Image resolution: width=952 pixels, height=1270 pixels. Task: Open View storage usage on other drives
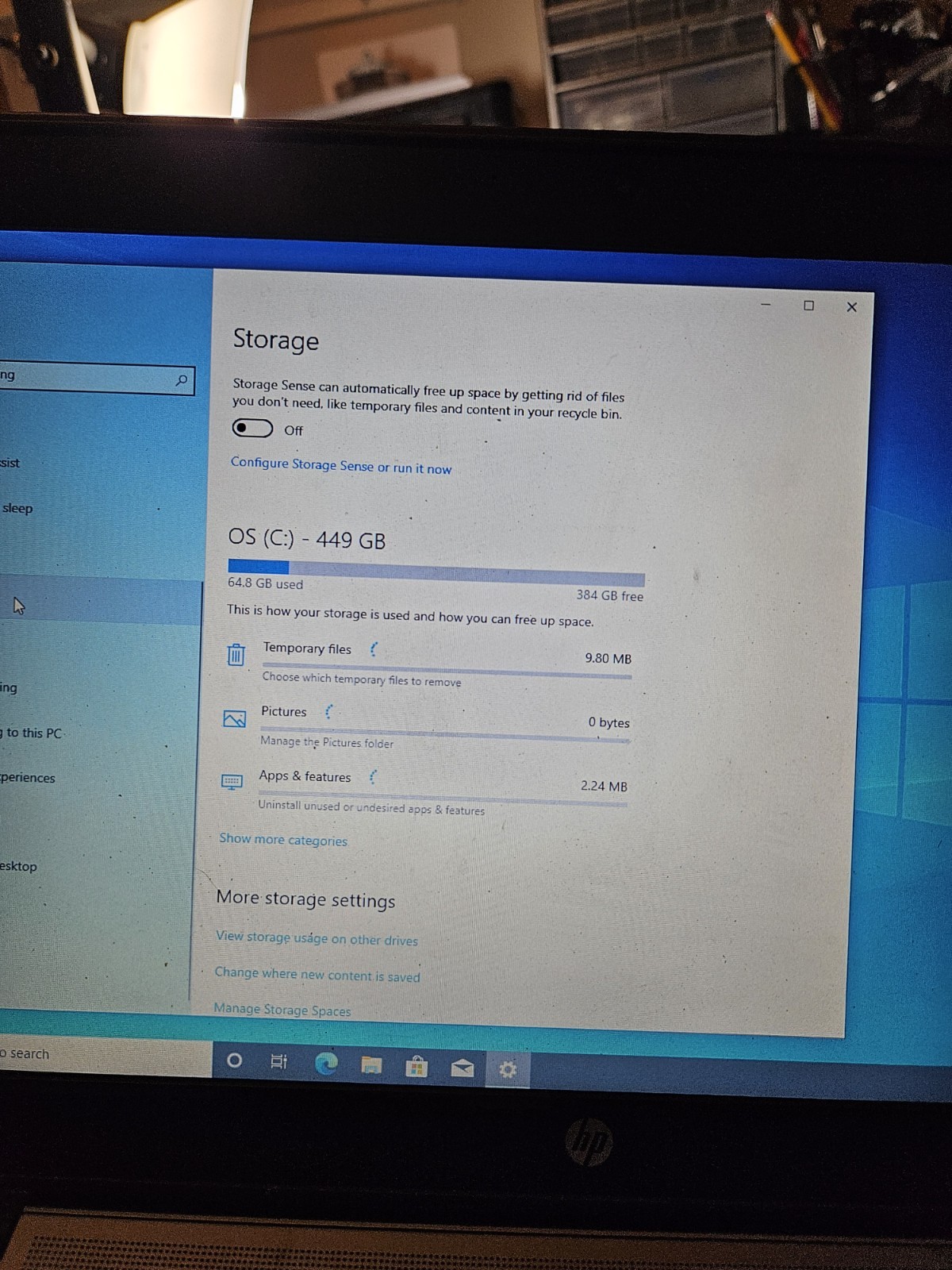[317, 938]
